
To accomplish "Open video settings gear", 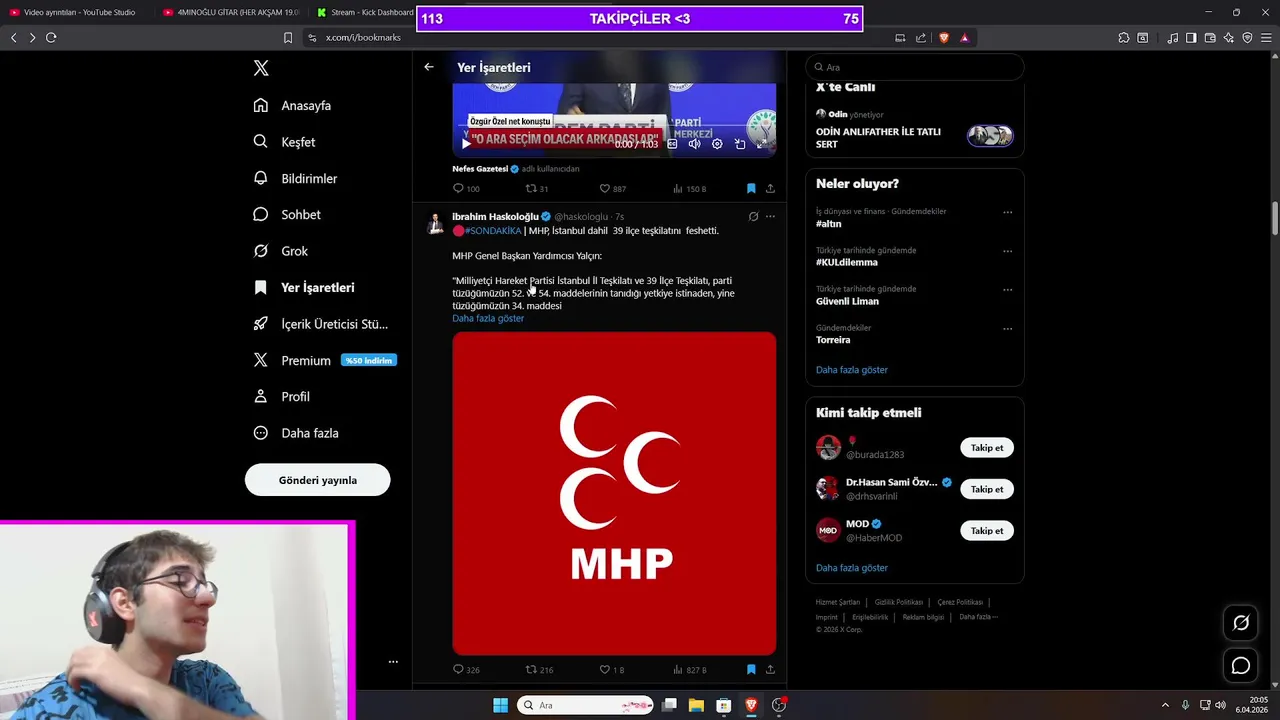I will pyautogui.click(x=717, y=144).
